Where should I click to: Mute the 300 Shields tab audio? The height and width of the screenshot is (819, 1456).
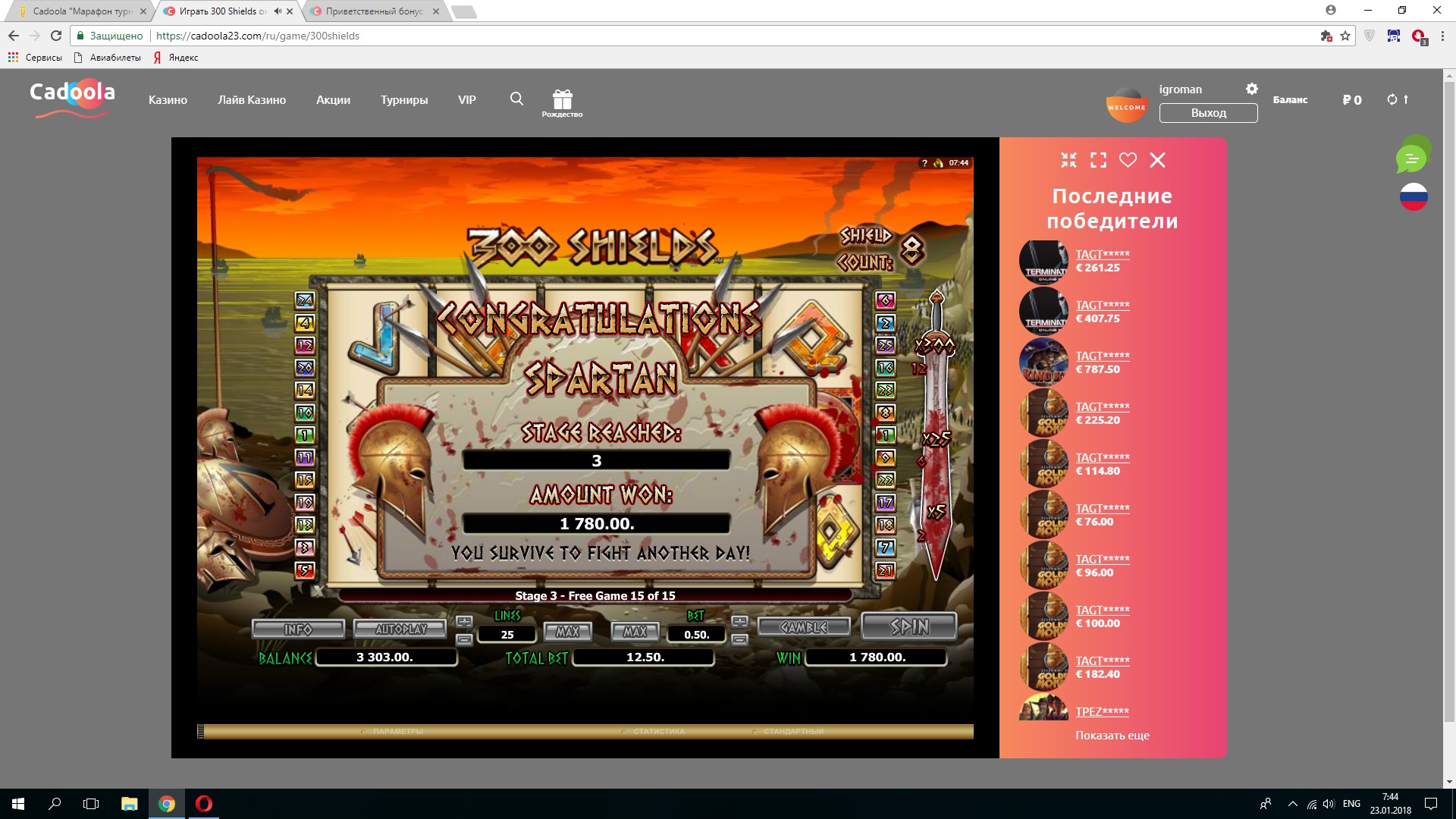pyautogui.click(x=278, y=11)
